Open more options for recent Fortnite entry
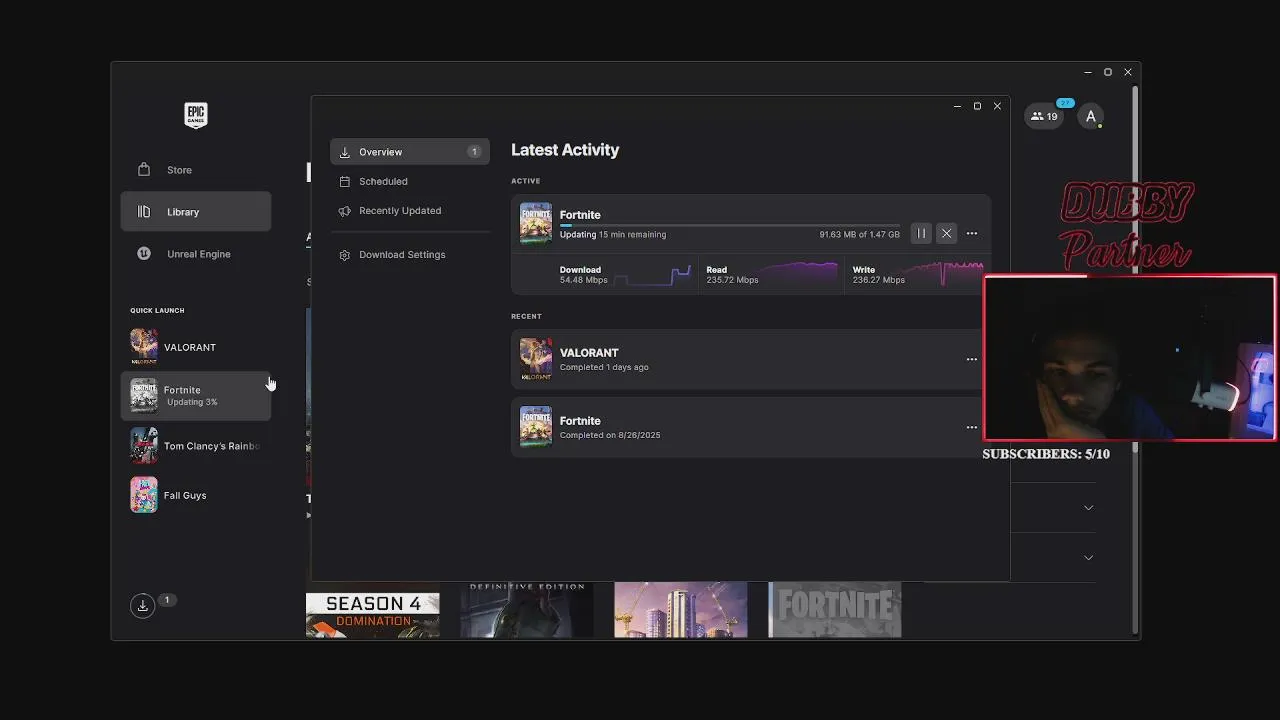The width and height of the screenshot is (1280, 720). tap(971, 427)
